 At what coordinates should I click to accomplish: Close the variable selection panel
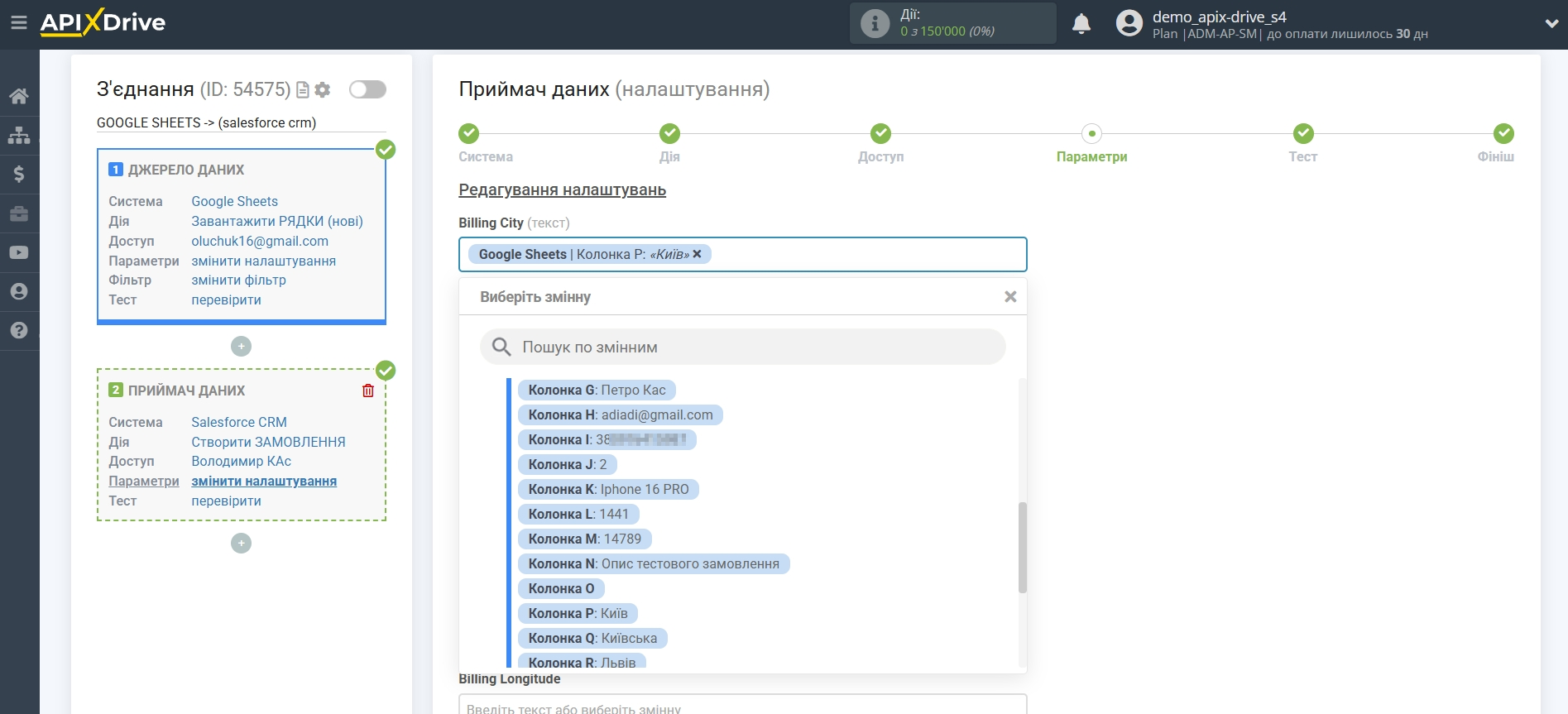[x=1010, y=296]
